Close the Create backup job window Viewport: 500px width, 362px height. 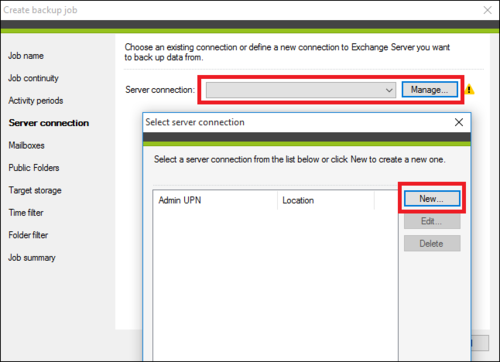point(487,10)
